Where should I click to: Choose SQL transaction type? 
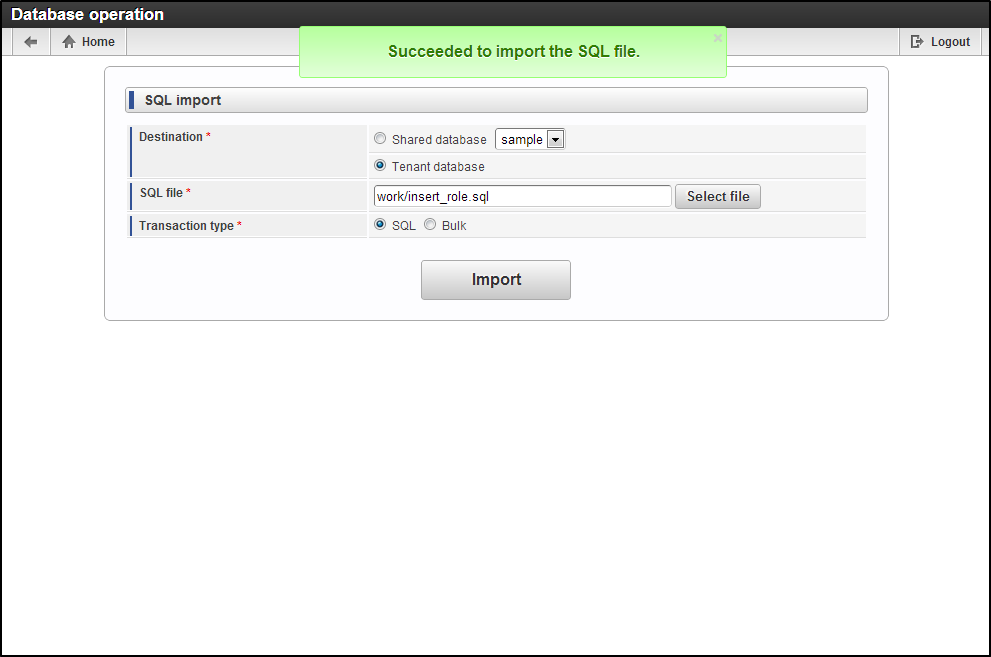380,224
